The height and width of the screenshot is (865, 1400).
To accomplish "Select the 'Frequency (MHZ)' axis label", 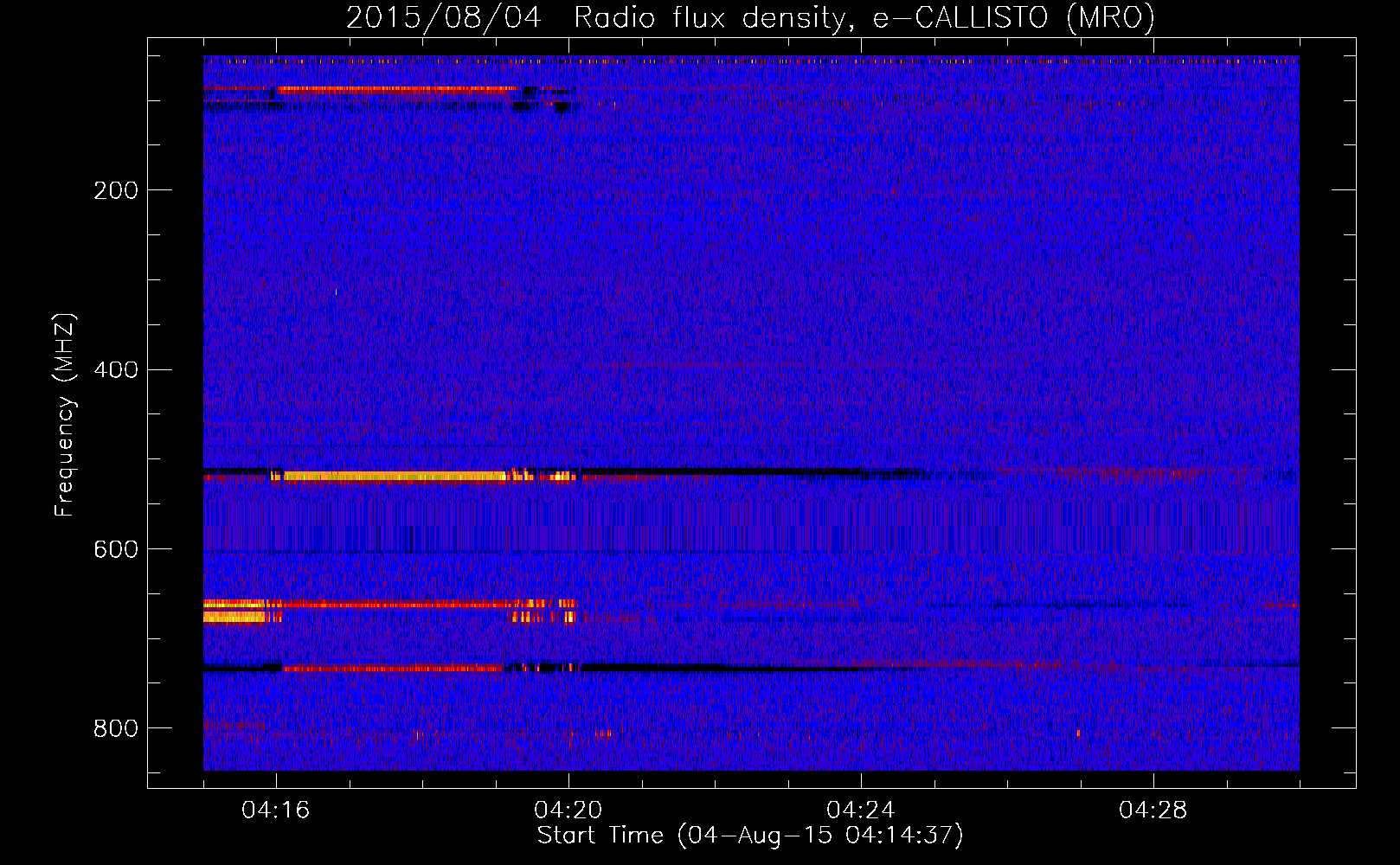I will (64, 415).
